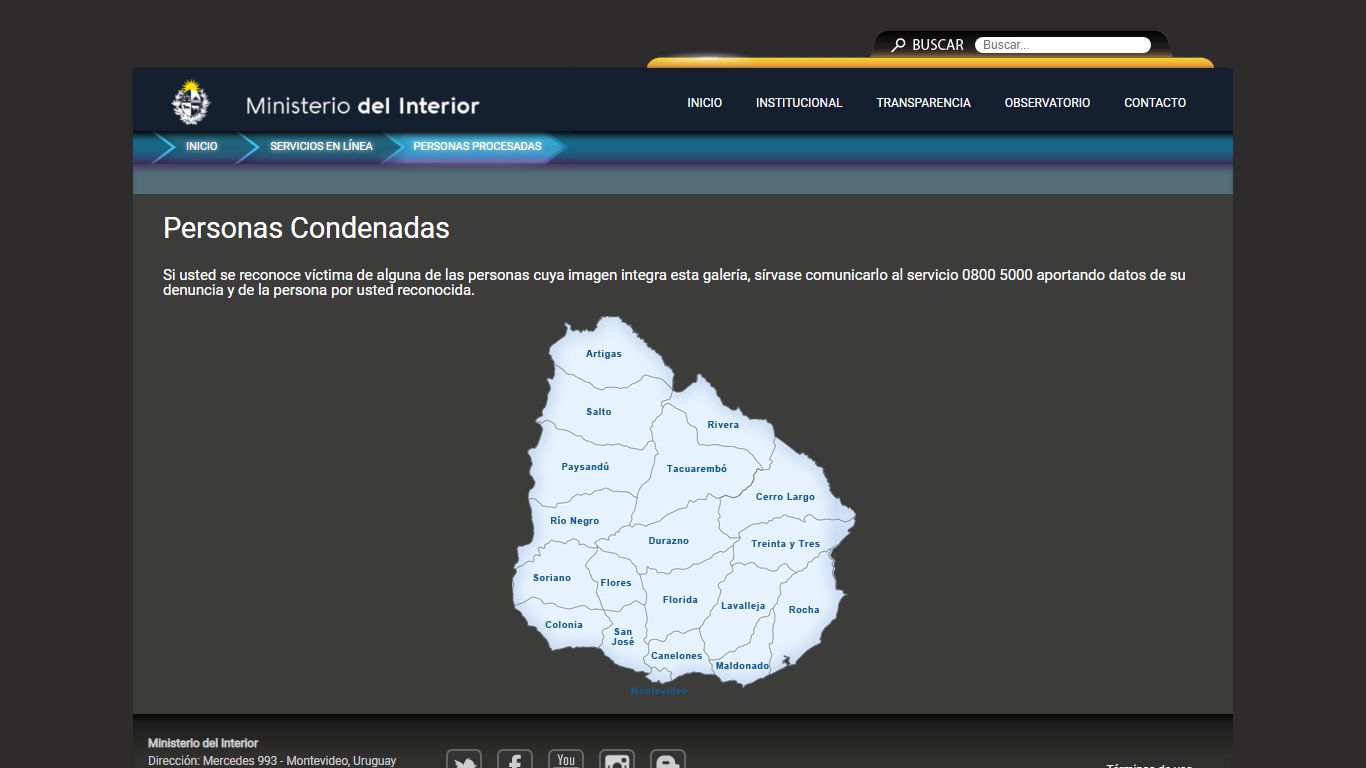The width and height of the screenshot is (1366, 768).
Task: Go to SERVICIOS EN LÍNEA breadcrumb
Action: (x=321, y=146)
